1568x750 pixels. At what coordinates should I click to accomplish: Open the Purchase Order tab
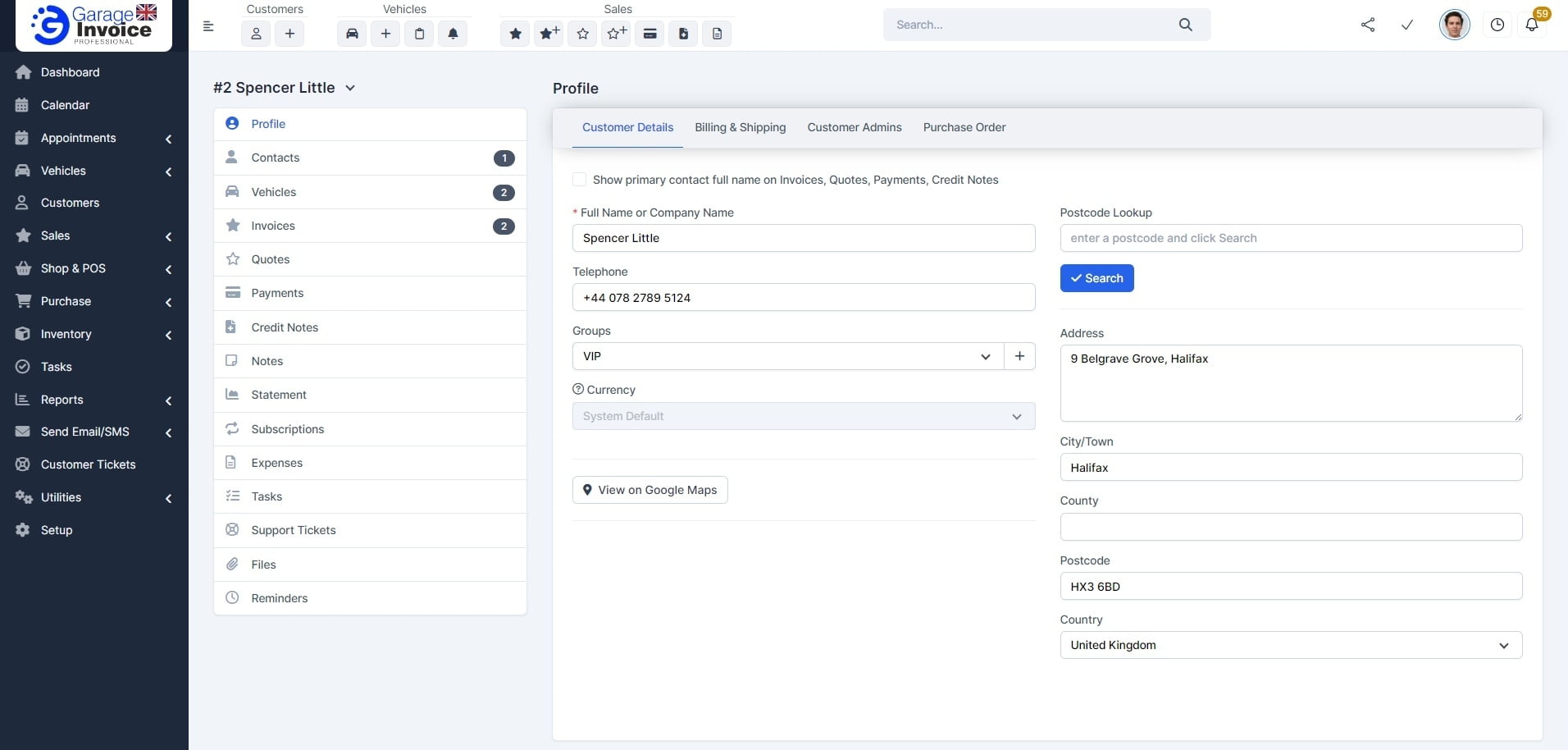pyautogui.click(x=964, y=127)
